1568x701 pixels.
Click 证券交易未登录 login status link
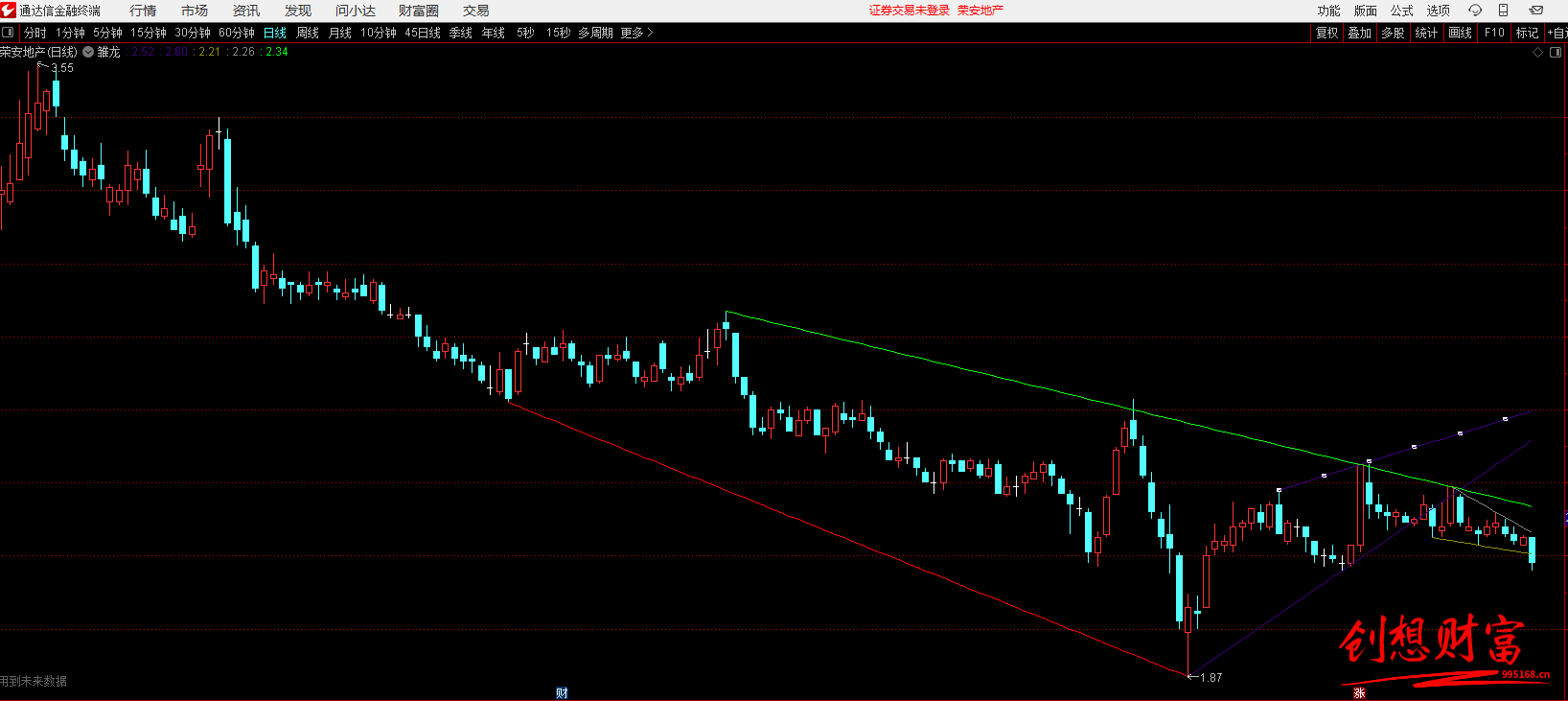click(x=910, y=11)
